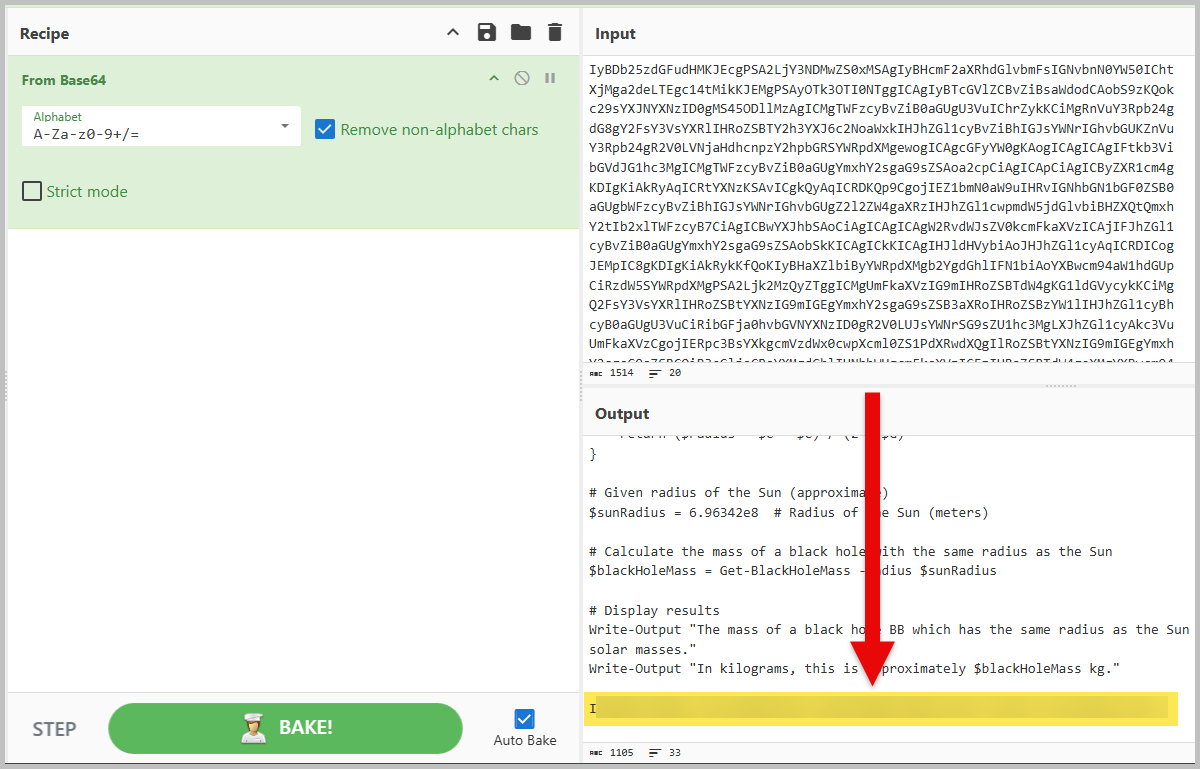The width and height of the screenshot is (1200, 769).
Task: Click the STEP button
Action: 54,729
